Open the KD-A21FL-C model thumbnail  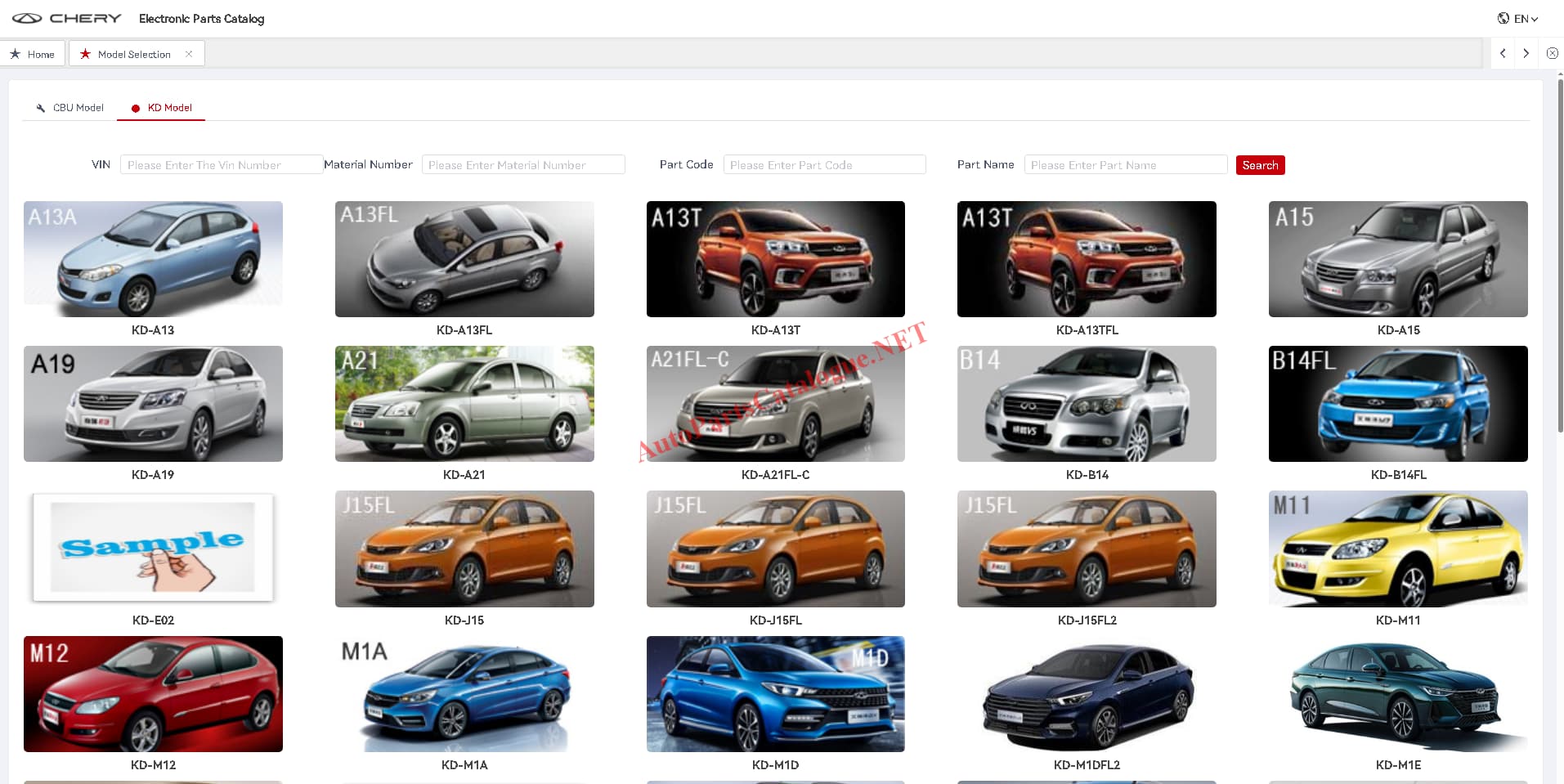776,404
